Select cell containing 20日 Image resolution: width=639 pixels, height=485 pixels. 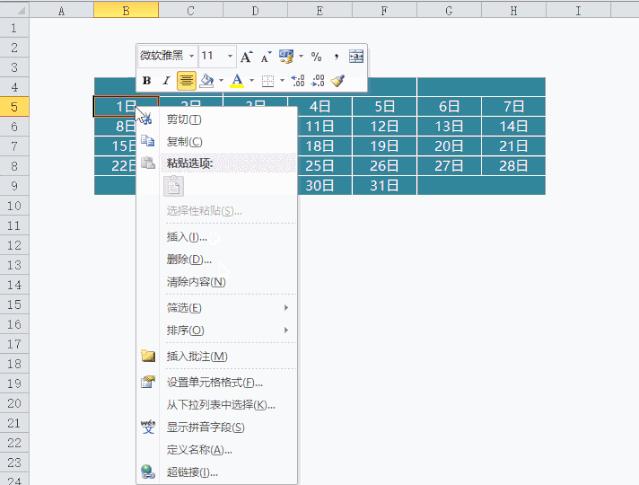tap(449, 146)
